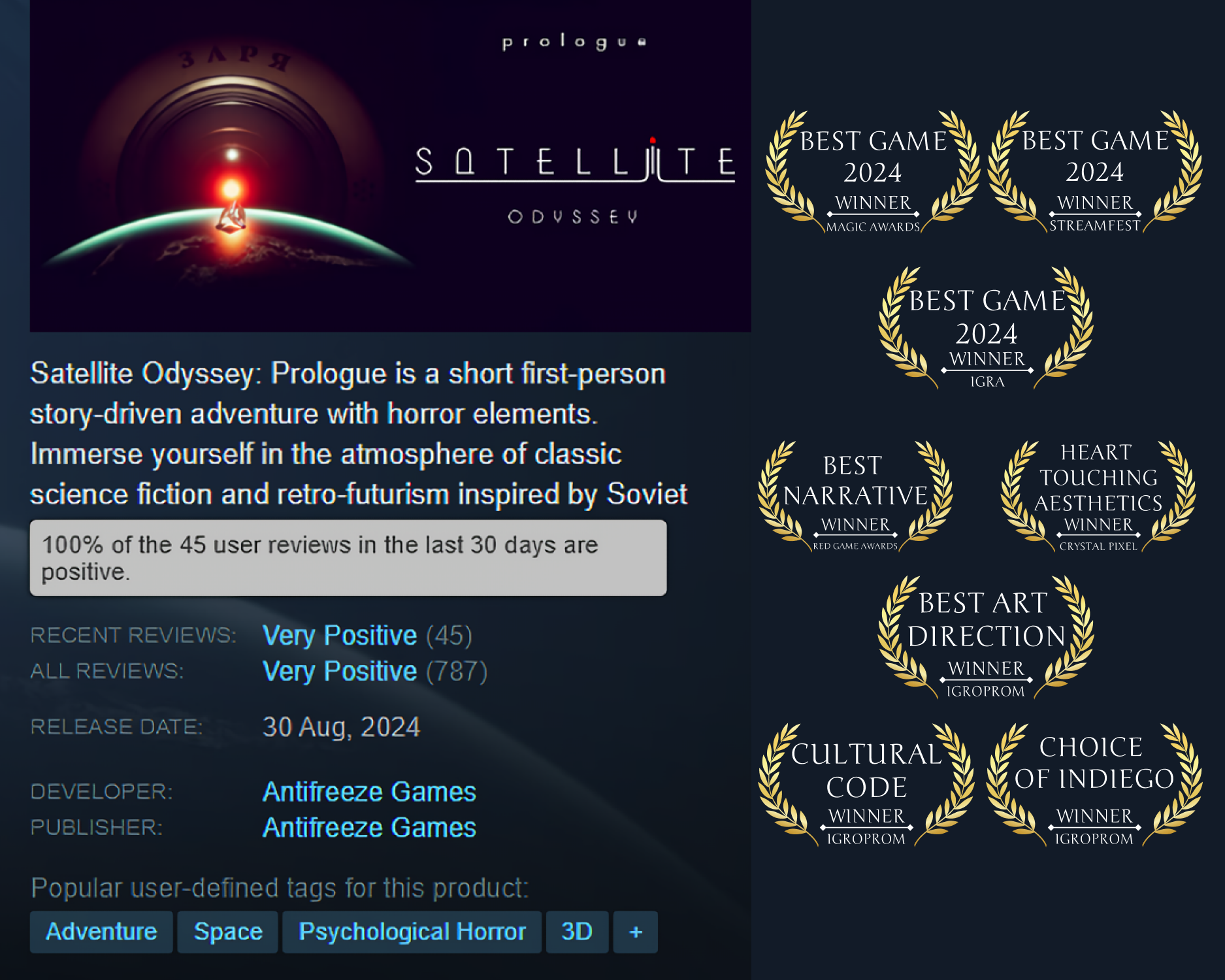
Task: Open the Antifreeze Games publisher link
Action: click(369, 828)
